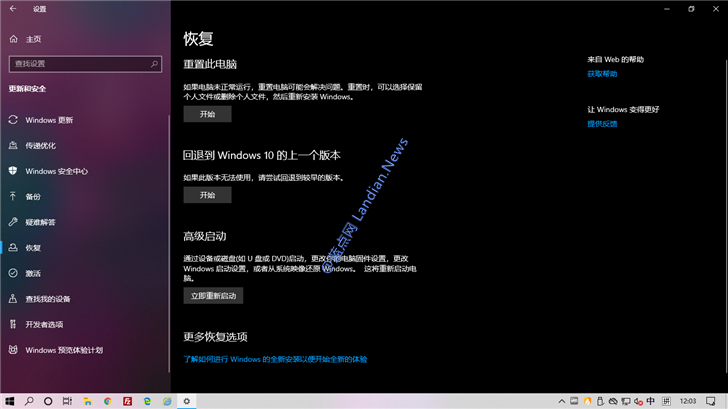
Task: Launch FileZilla from the taskbar
Action: point(127,401)
